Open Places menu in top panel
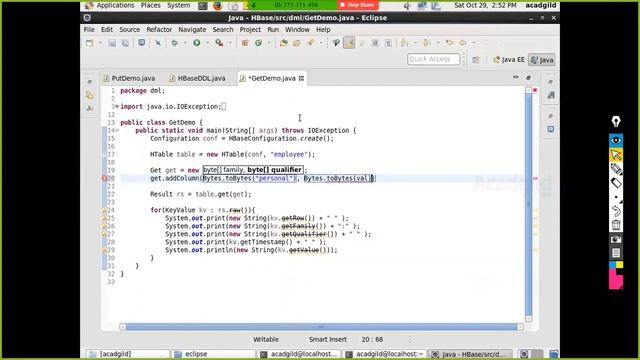The image size is (640, 360). [151, 5]
